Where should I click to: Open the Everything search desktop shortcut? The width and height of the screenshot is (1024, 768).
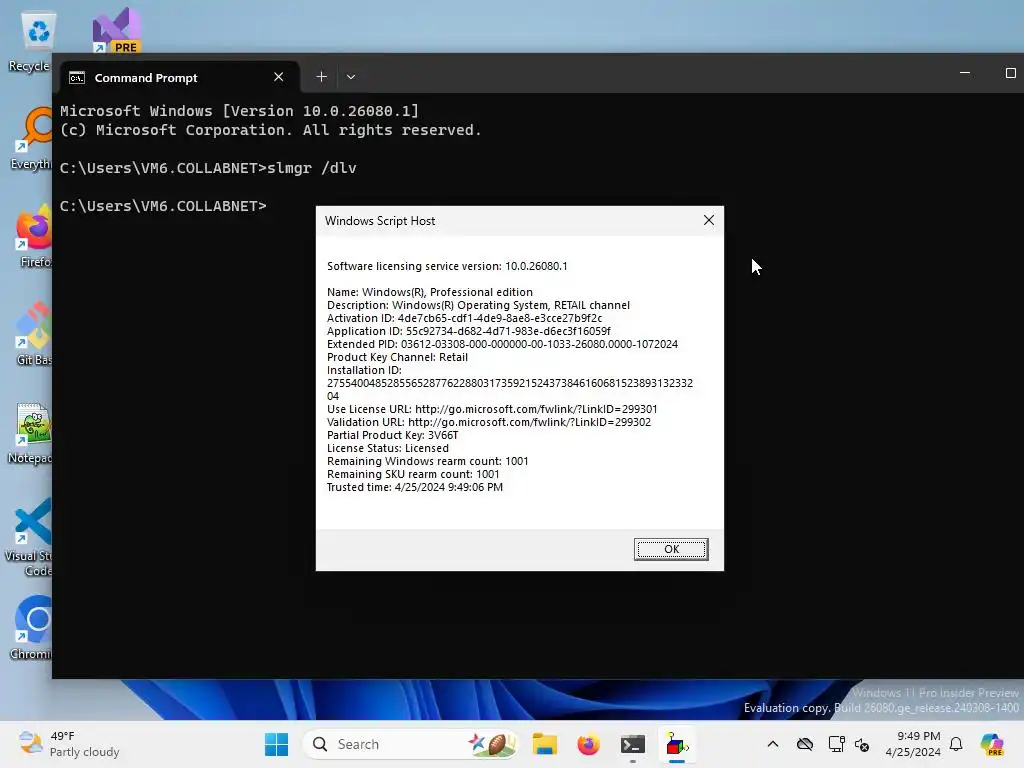click(x=31, y=140)
